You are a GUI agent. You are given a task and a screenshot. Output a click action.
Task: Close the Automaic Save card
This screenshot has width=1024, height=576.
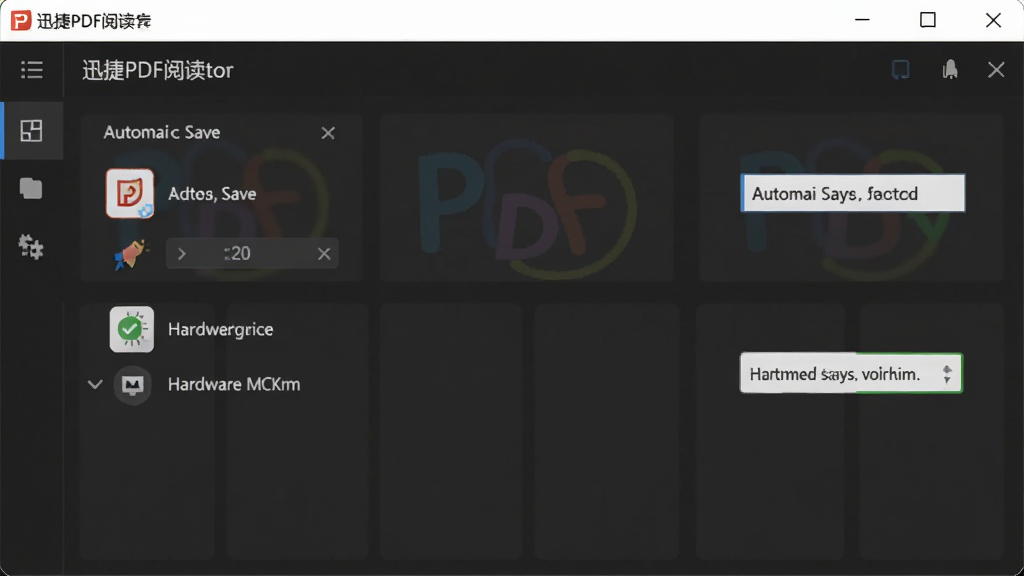point(328,133)
